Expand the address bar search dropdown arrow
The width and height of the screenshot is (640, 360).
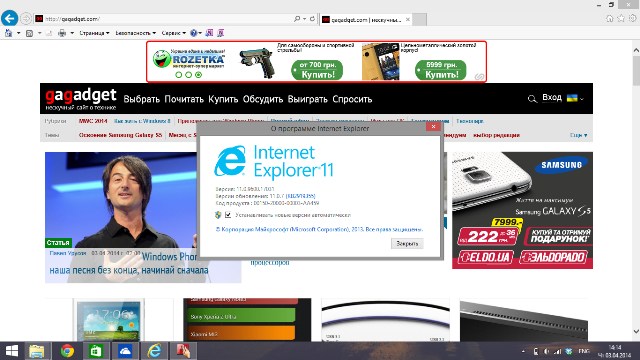click(304, 19)
